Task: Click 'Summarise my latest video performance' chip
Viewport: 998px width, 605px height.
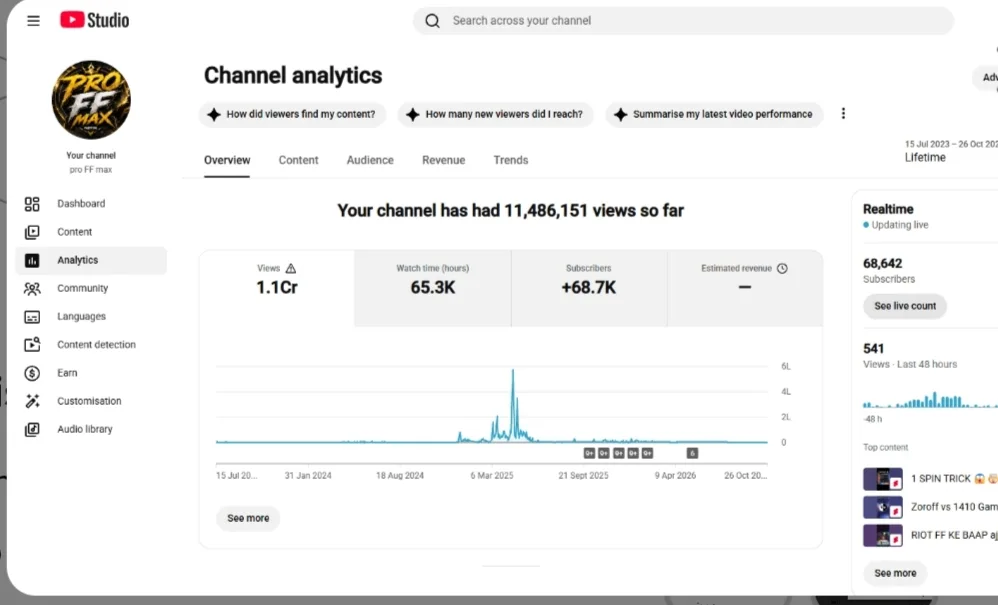Action: (x=714, y=115)
